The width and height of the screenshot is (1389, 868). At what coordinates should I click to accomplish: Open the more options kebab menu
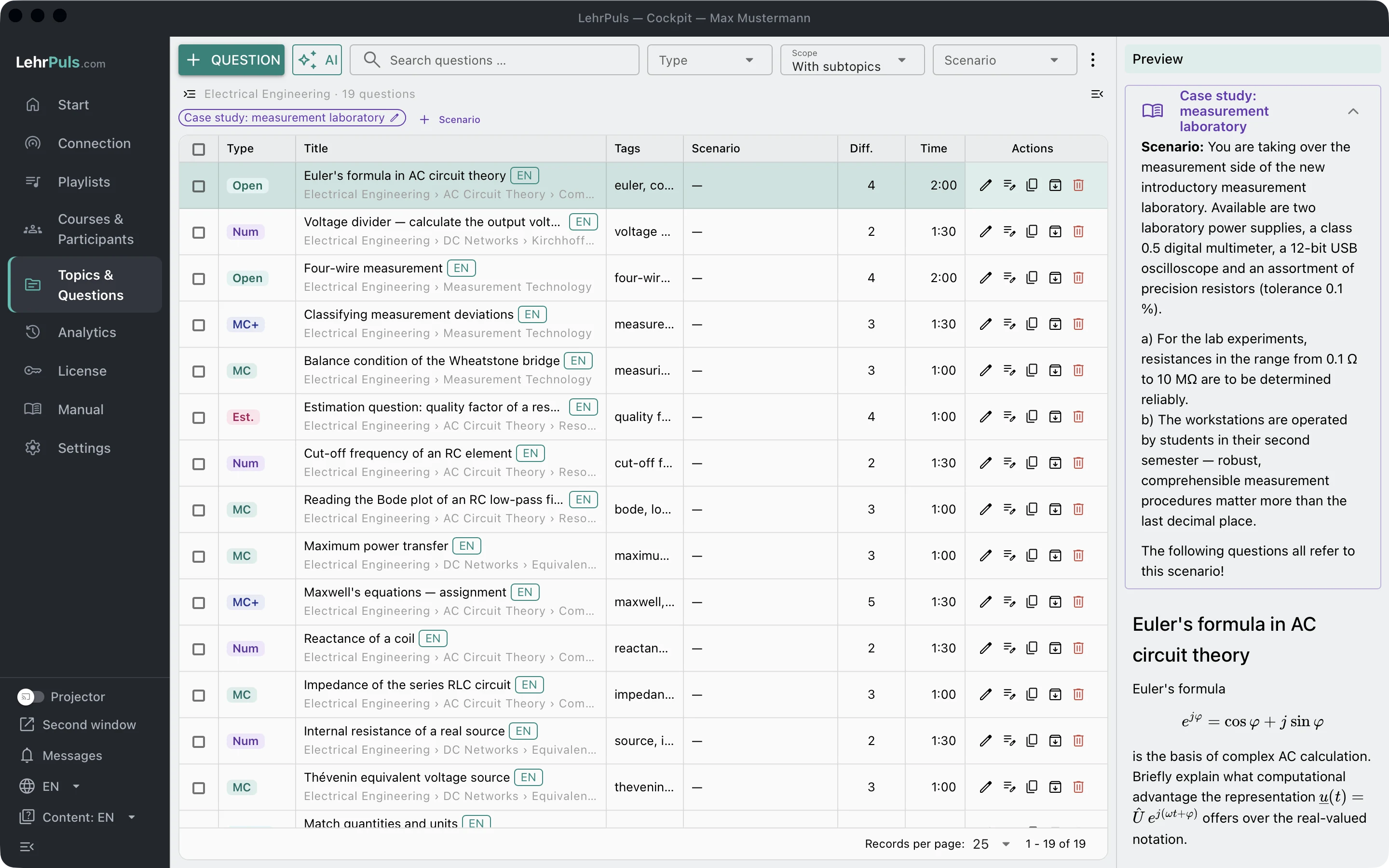[x=1093, y=60]
